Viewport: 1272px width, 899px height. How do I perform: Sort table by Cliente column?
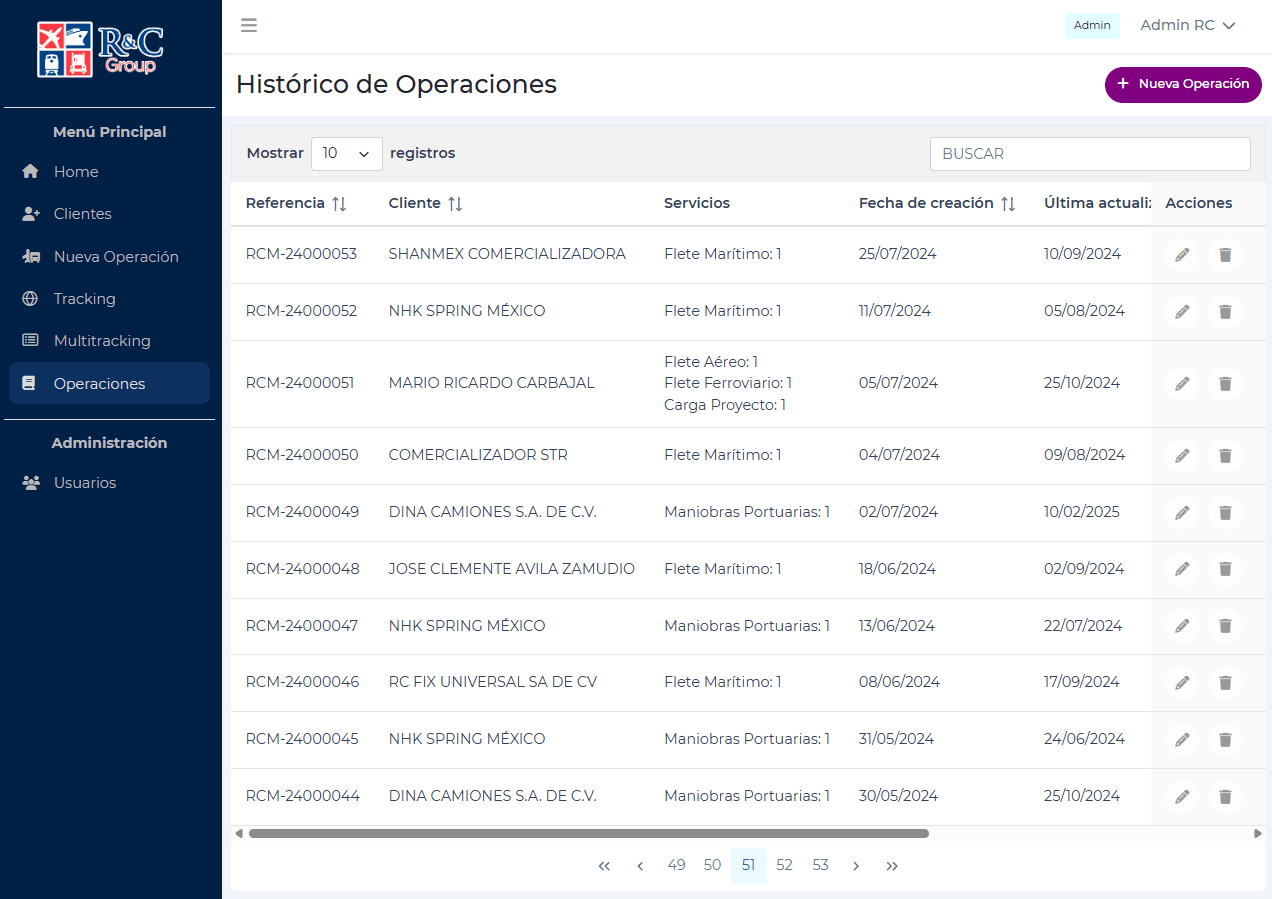pos(455,203)
